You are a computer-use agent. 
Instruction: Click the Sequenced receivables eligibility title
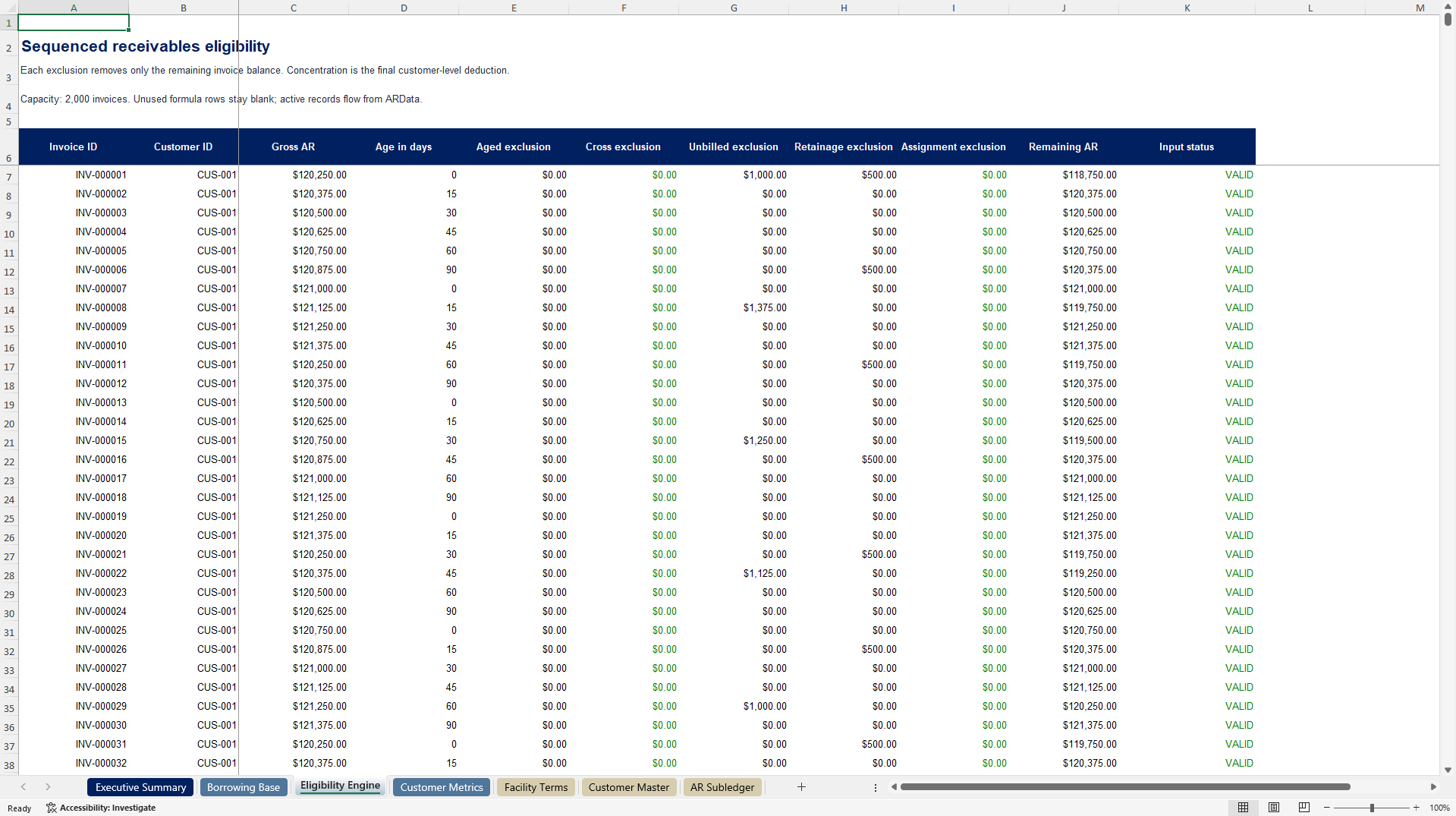[x=146, y=46]
